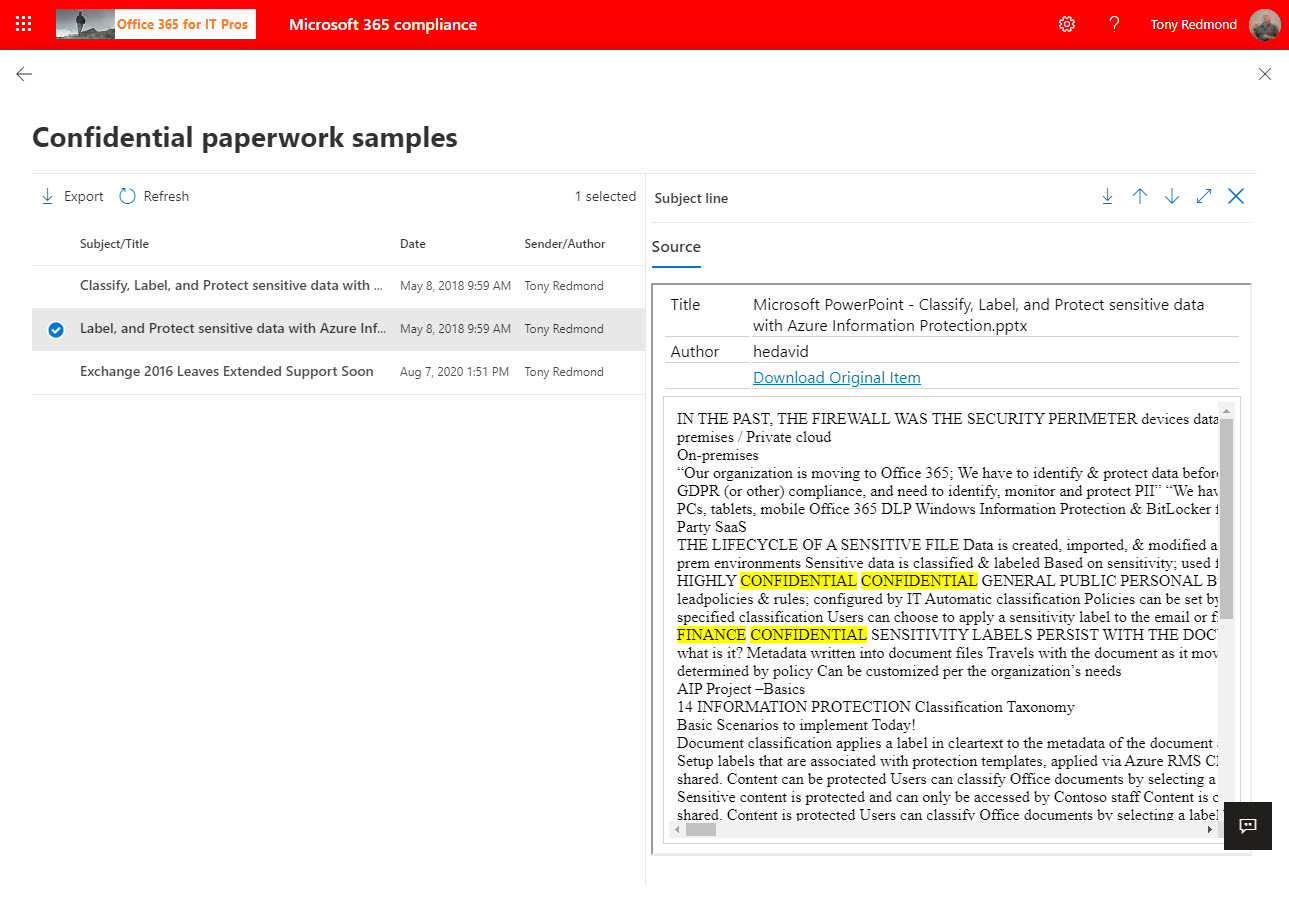Toggle selection check of selected row
The image size is (1289, 902).
(56, 329)
